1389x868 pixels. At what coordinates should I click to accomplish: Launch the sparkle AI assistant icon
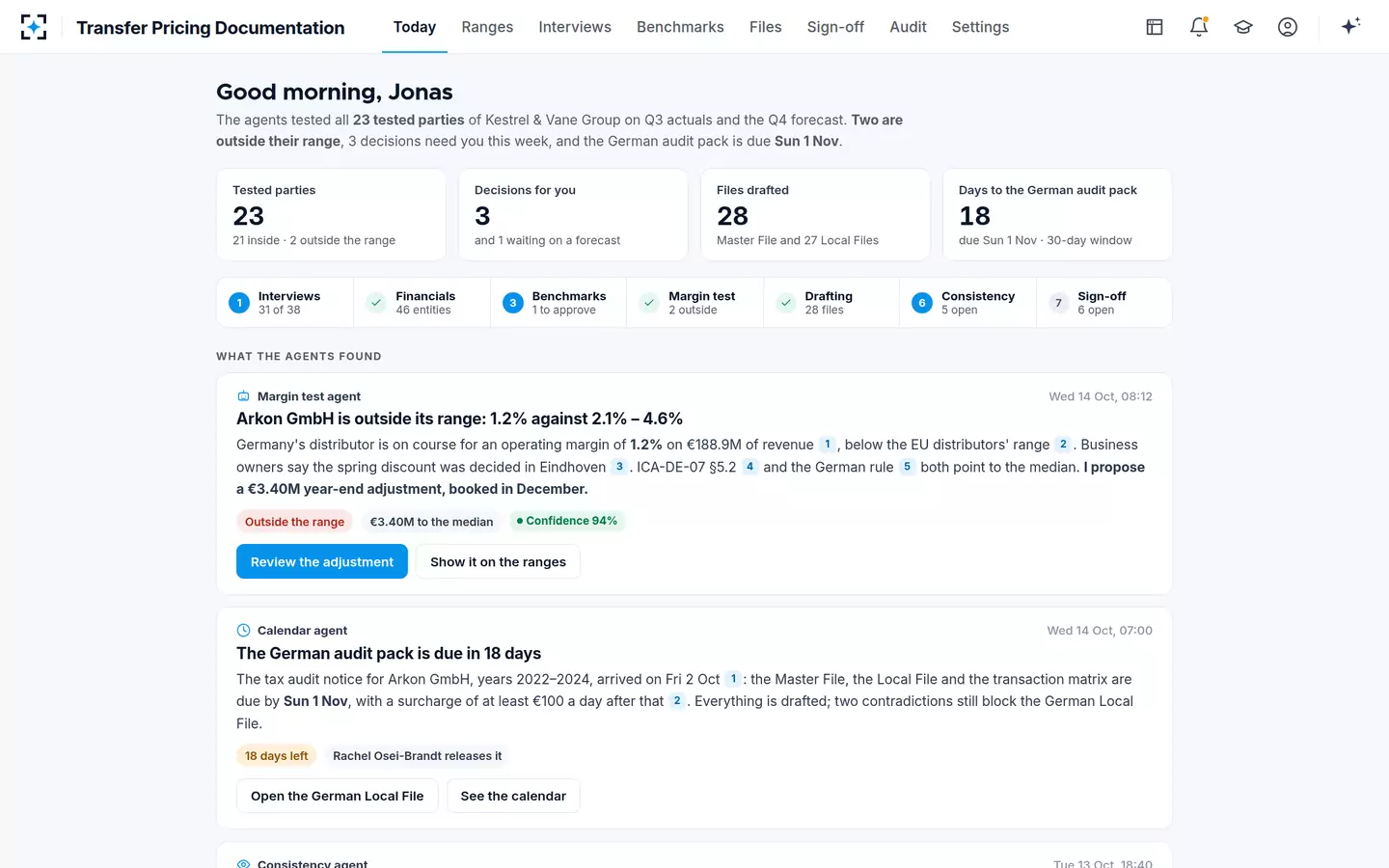pyautogui.click(x=1350, y=27)
